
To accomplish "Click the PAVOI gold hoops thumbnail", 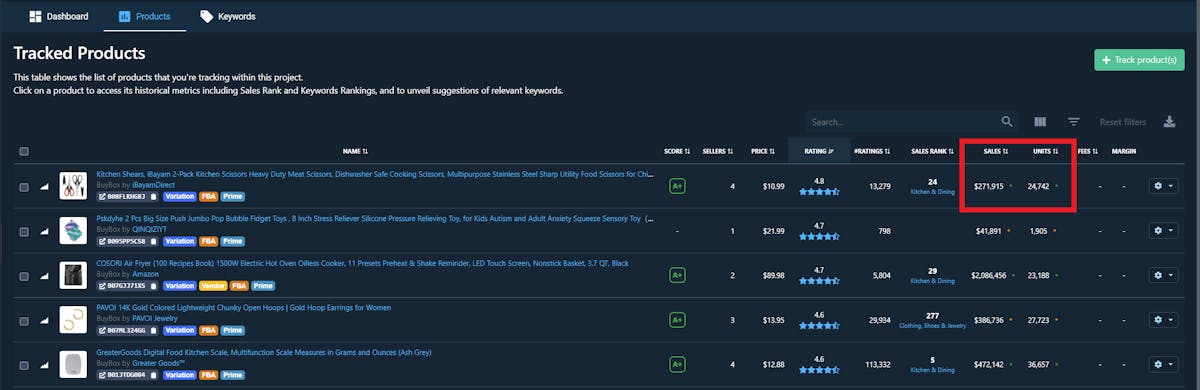I will point(73,320).
